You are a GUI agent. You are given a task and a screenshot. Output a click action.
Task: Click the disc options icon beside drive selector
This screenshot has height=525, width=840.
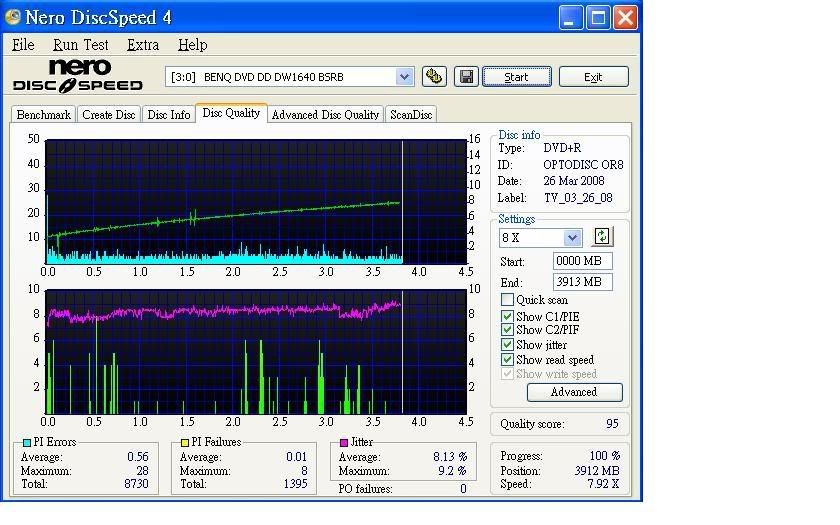click(434, 77)
